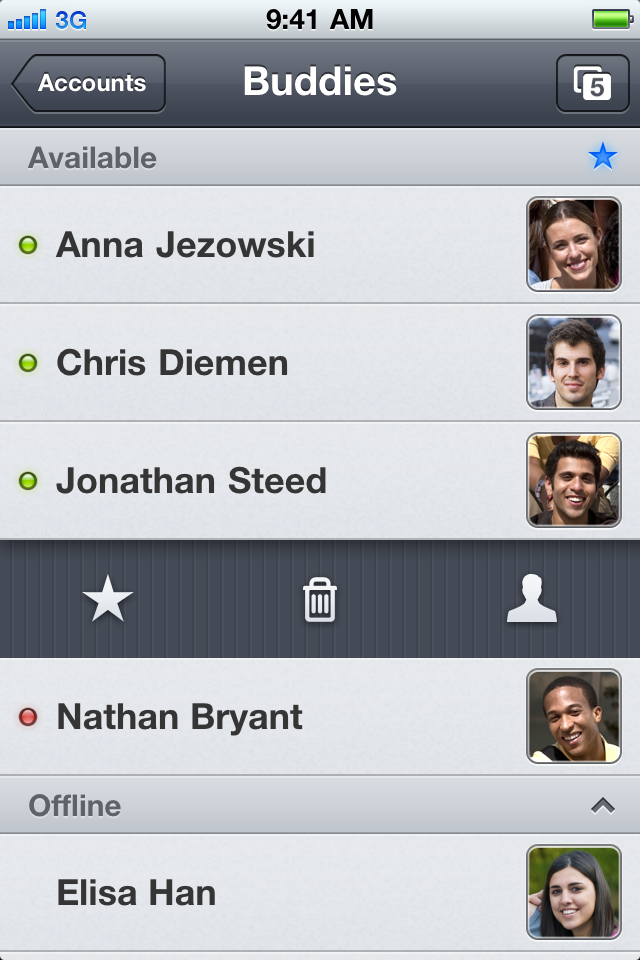640x960 pixels.
Task: Click Chris Diemen's green availability dot
Action: point(28,362)
